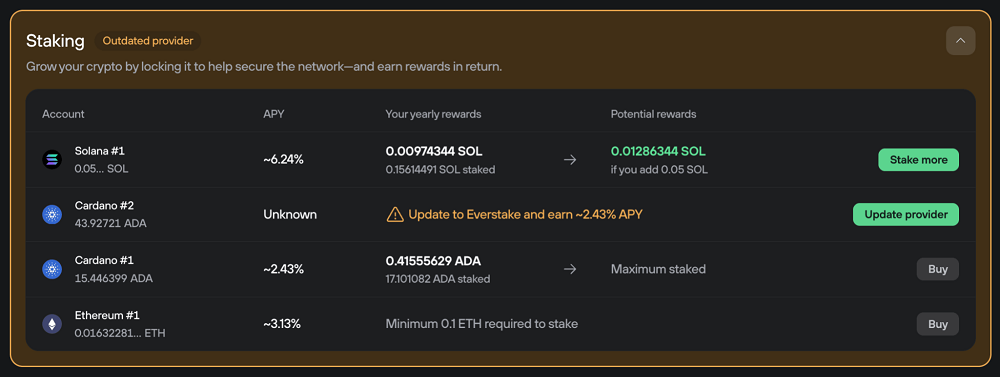Screen dimensions: 1000x377
Task: Click the Grow your crypto description text
Action: [264, 67]
